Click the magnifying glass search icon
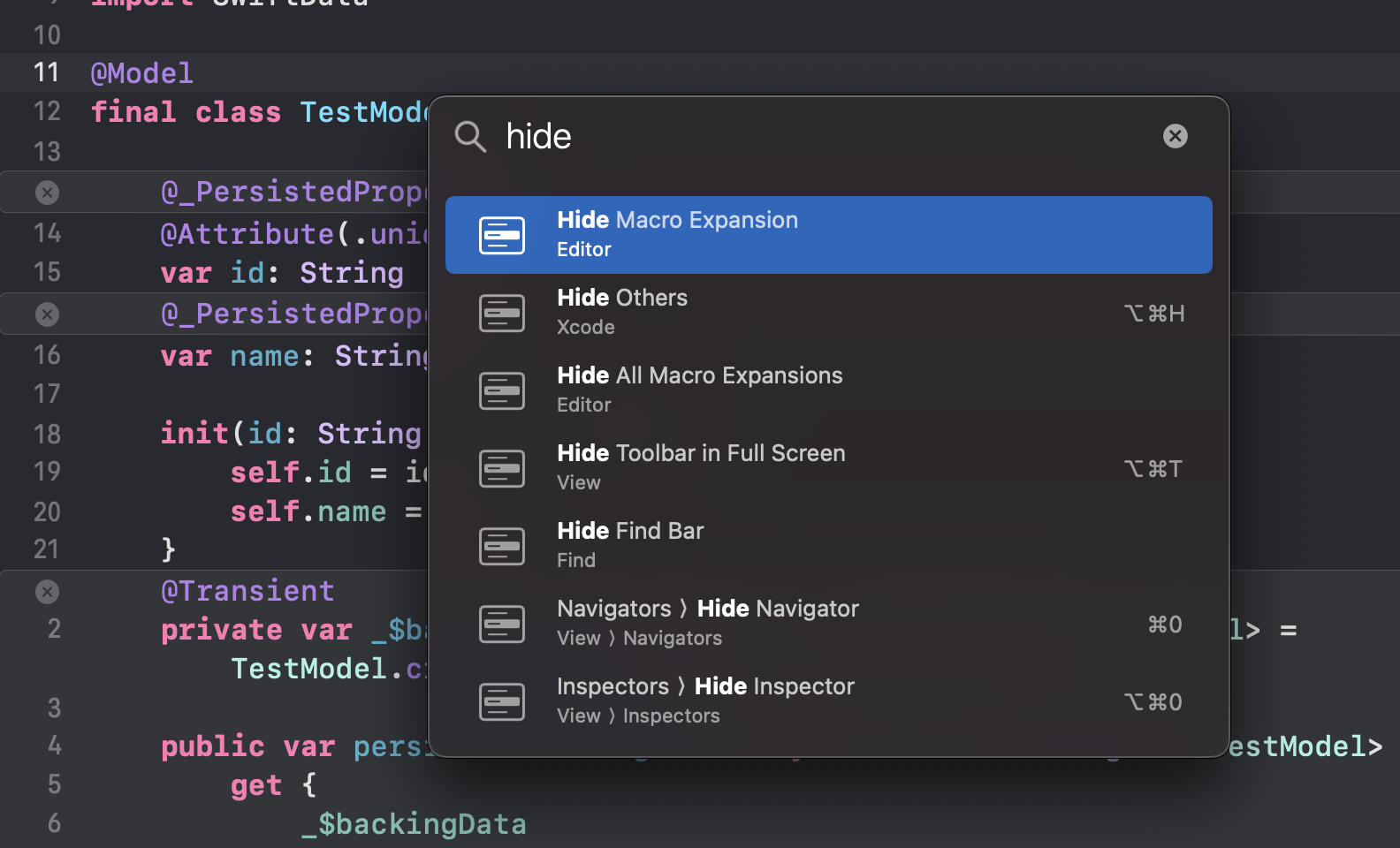1400x848 pixels. (x=470, y=137)
